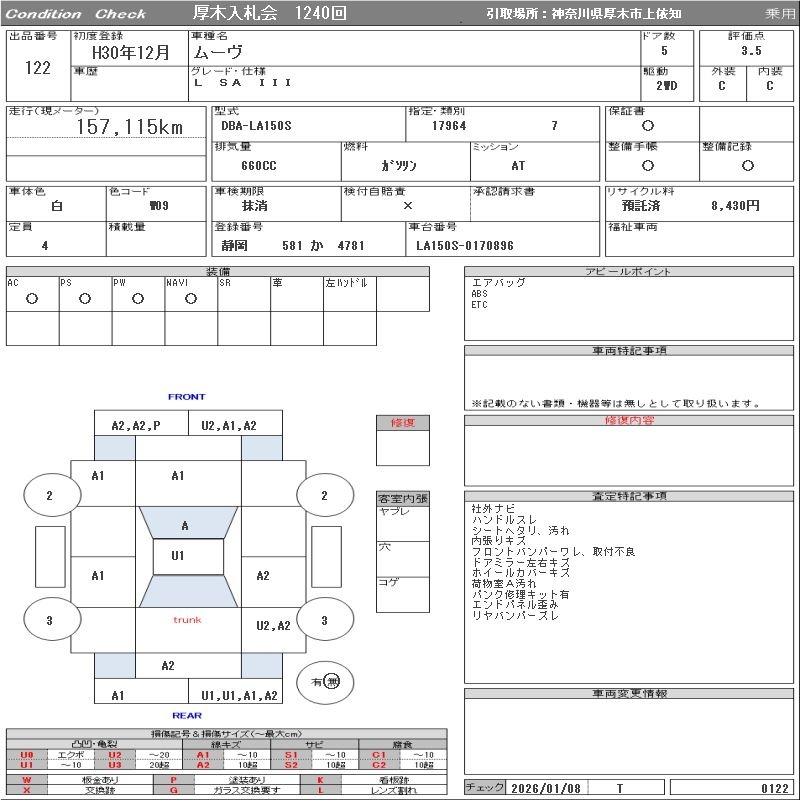Image resolution: width=800 pixels, height=800 pixels.
Task: Click the chassis number LA150S-0170896
Action: click(x=465, y=246)
